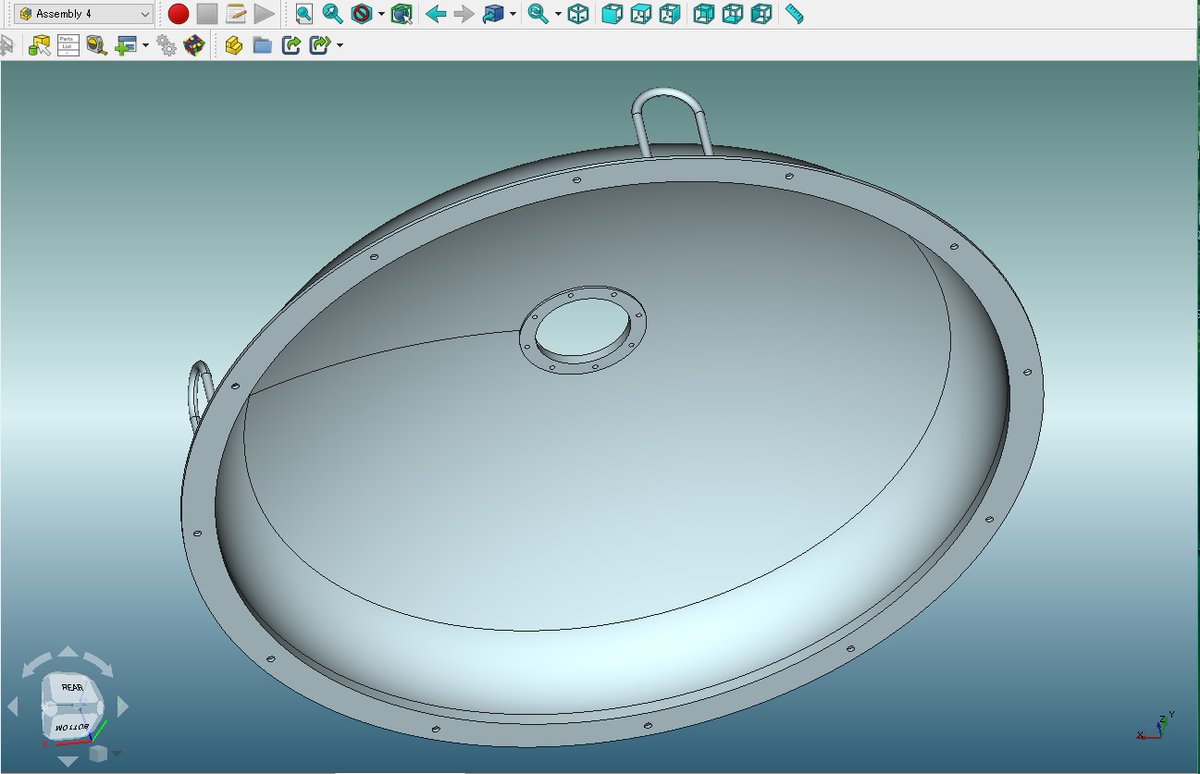Viewport: 1200px width, 774px height.
Task: Click the third cube face view icon
Action: (x=670, y=14)
